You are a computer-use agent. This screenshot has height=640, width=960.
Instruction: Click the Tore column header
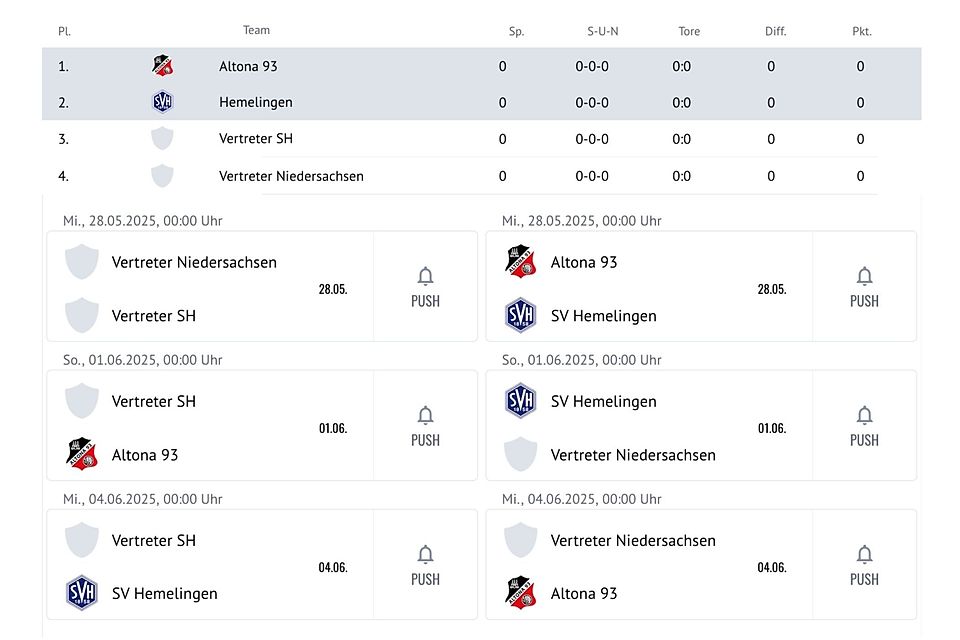click(x=689, y=31)
